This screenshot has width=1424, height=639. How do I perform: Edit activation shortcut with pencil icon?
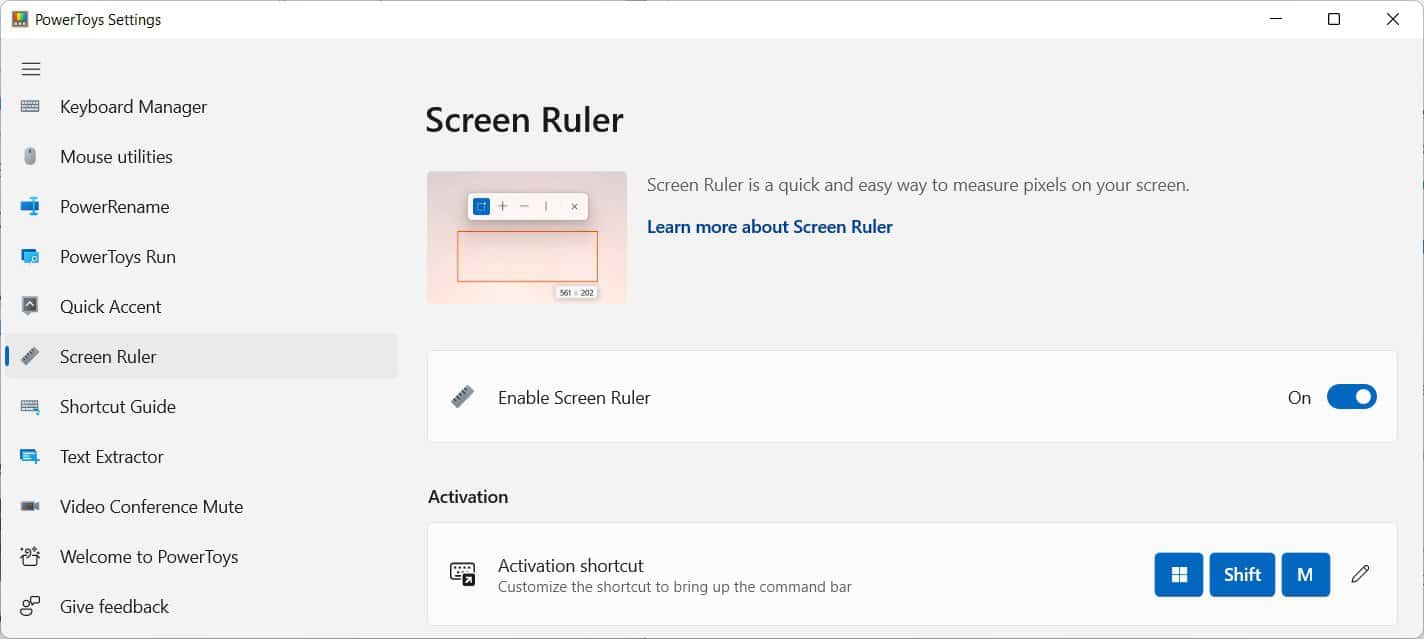1360,574
